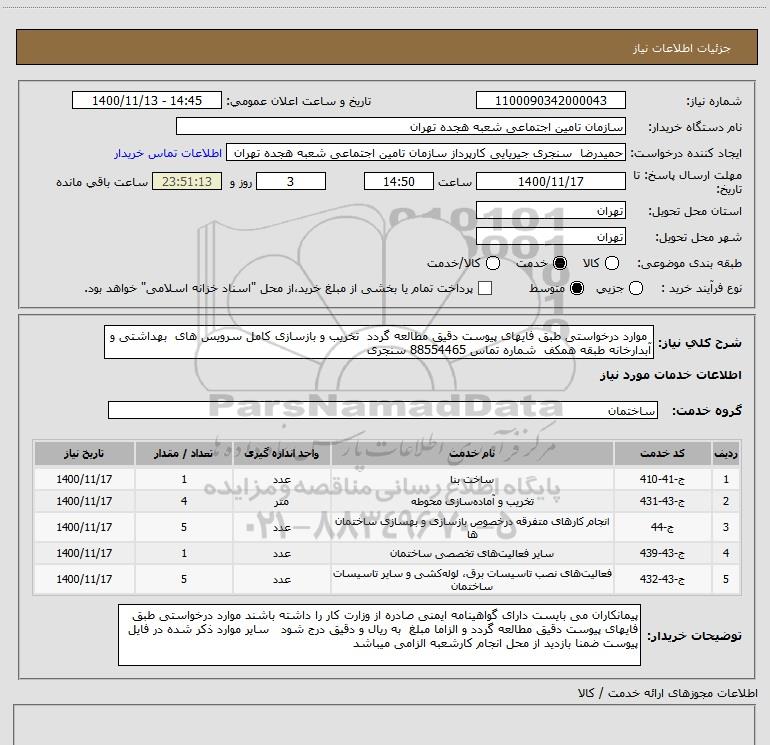This screenshot has width=770, height=745.
Task: Select service code ج-41-410 cell
Action: (662, 479)
